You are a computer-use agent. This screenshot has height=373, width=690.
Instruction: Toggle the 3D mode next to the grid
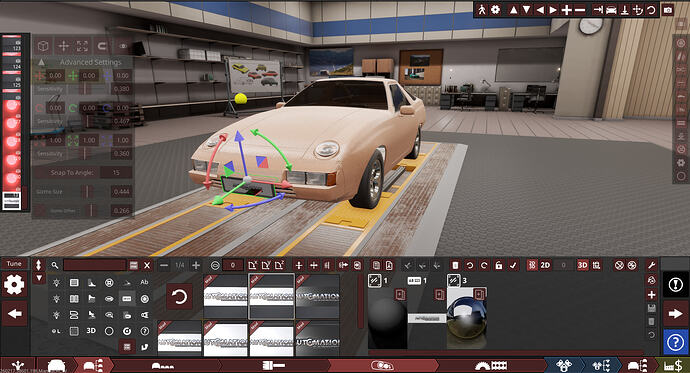(582, 265)
